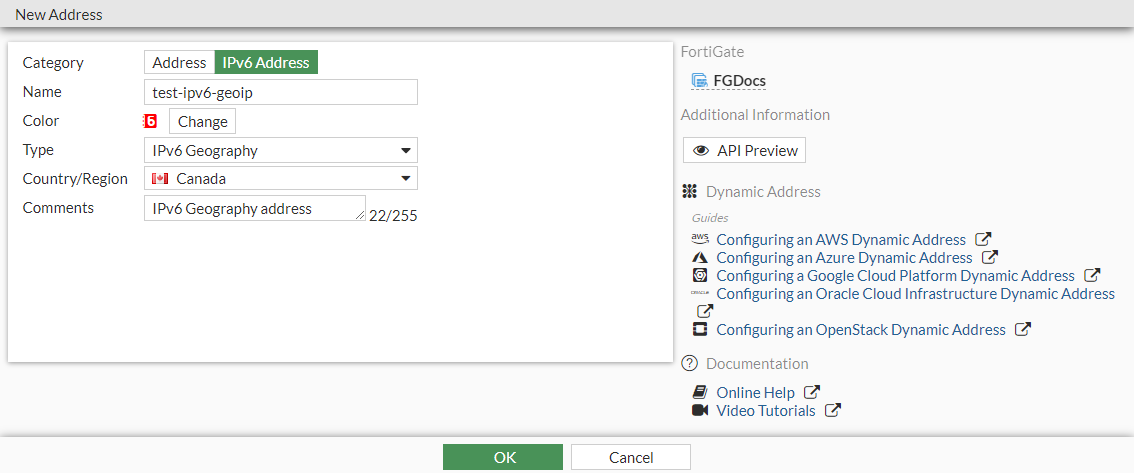Click the Azure logo icon

coord(700,257)
